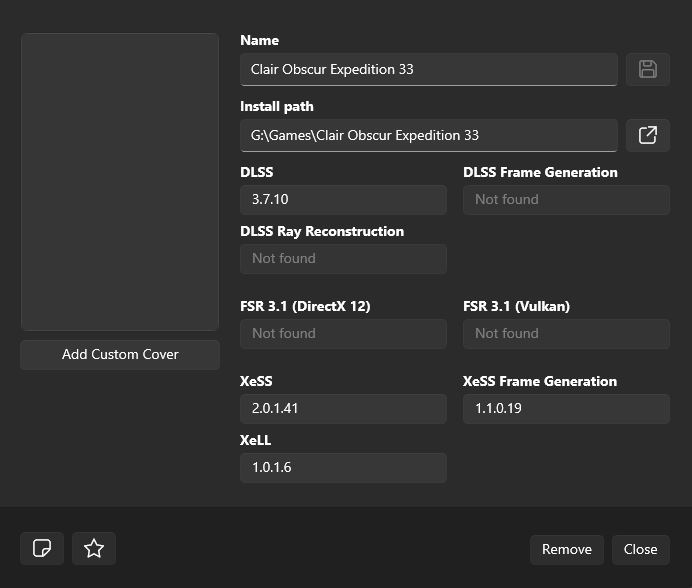Viewport: 692px width, 588px height.
Task: Click the DLSS Ray Reconstruction label
Action: pos(322,231)
